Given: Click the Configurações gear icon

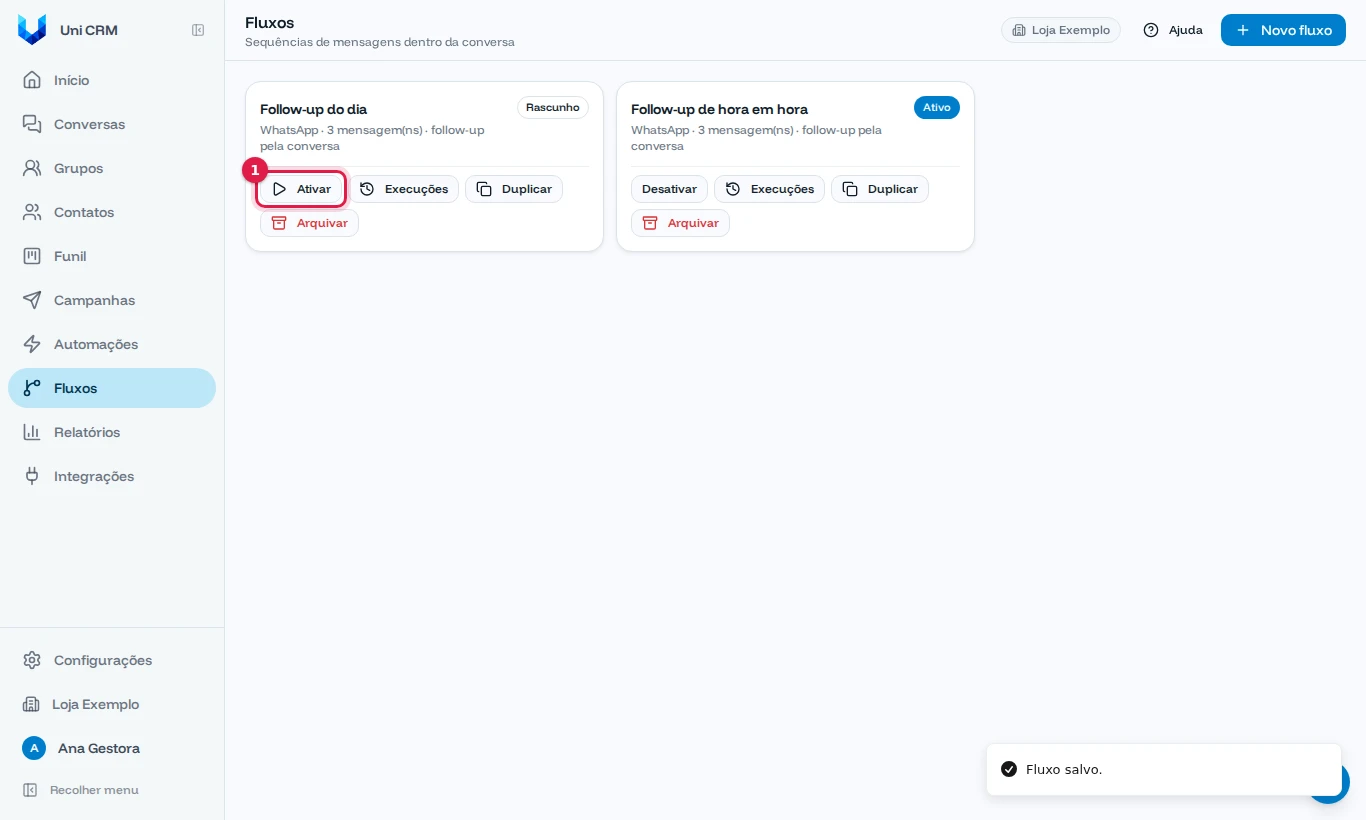Looking at the screenshot, I should [x=32, y=660].
